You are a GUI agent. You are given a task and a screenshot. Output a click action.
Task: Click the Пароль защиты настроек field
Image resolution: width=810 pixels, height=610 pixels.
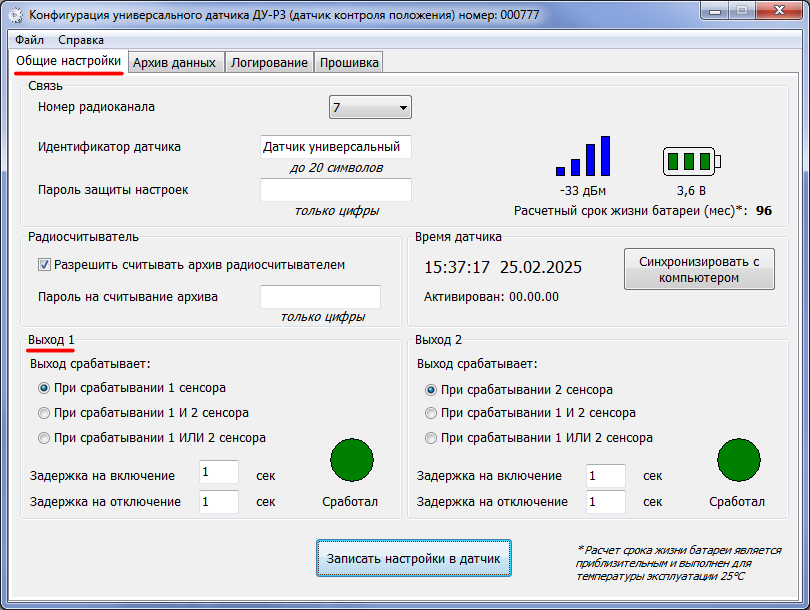336,190
